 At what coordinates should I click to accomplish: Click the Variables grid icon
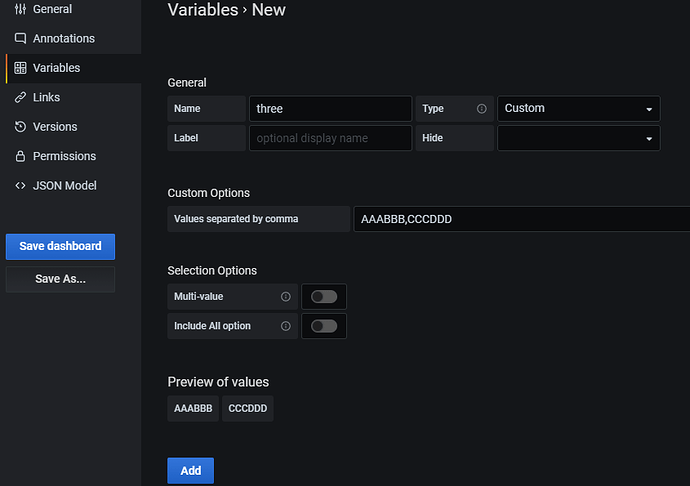click(20, 68)
